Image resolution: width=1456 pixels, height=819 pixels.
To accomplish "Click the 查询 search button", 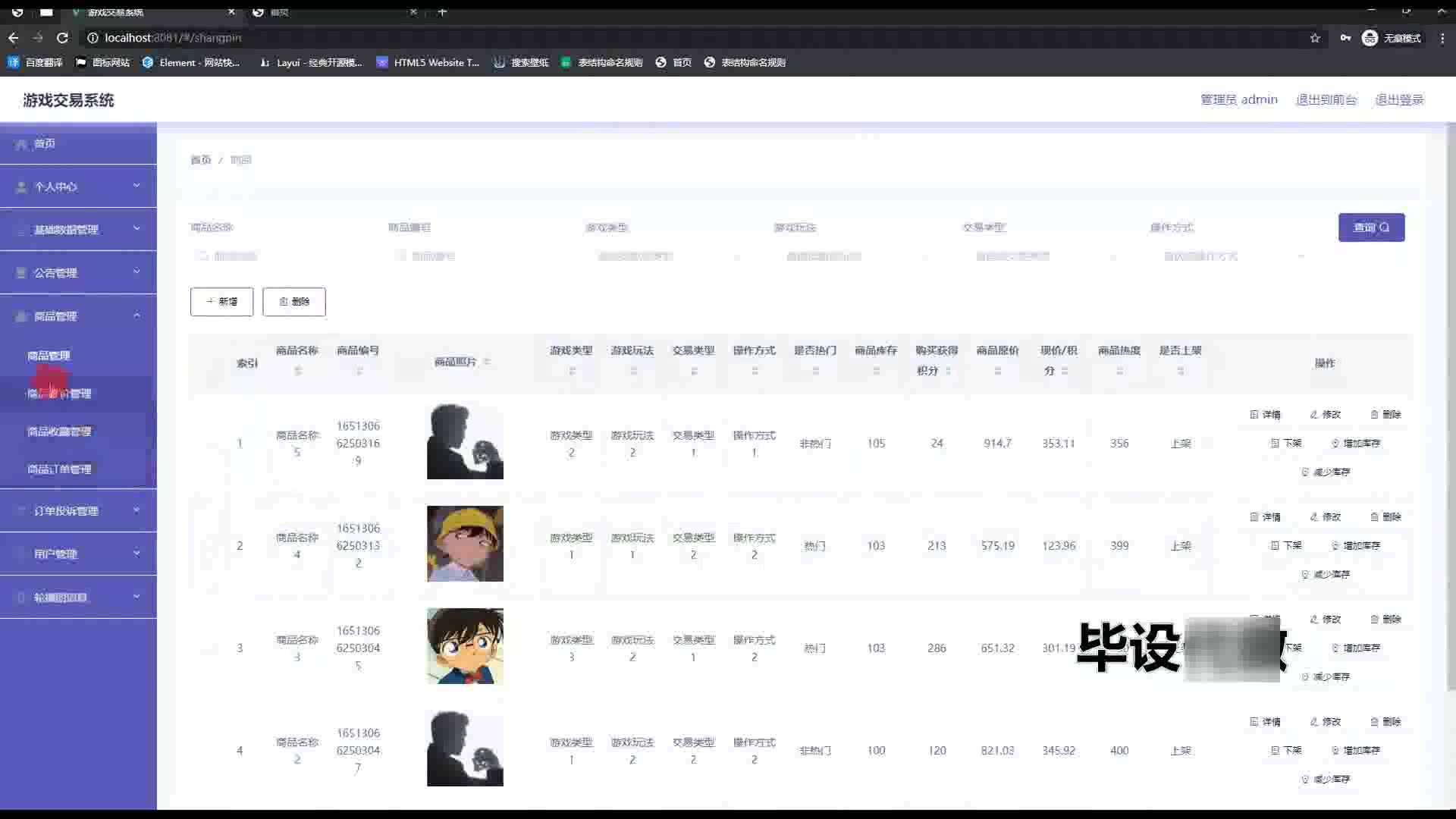I will [x=1370, y=227].
